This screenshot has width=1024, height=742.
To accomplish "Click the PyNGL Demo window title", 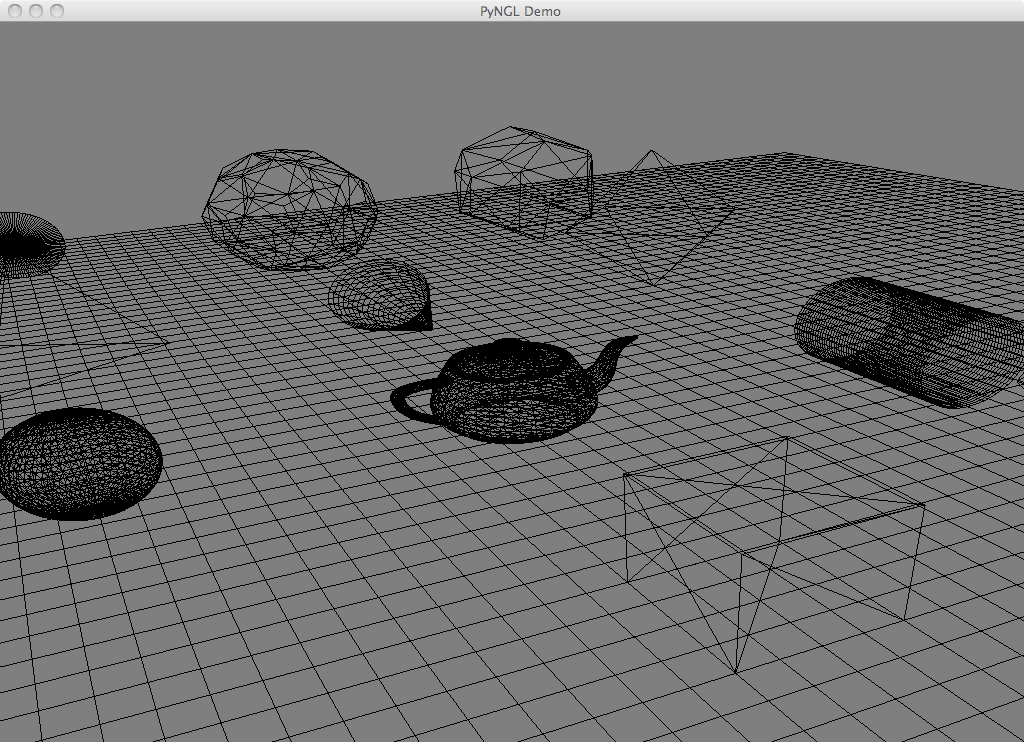I will [x=520, y=11].
